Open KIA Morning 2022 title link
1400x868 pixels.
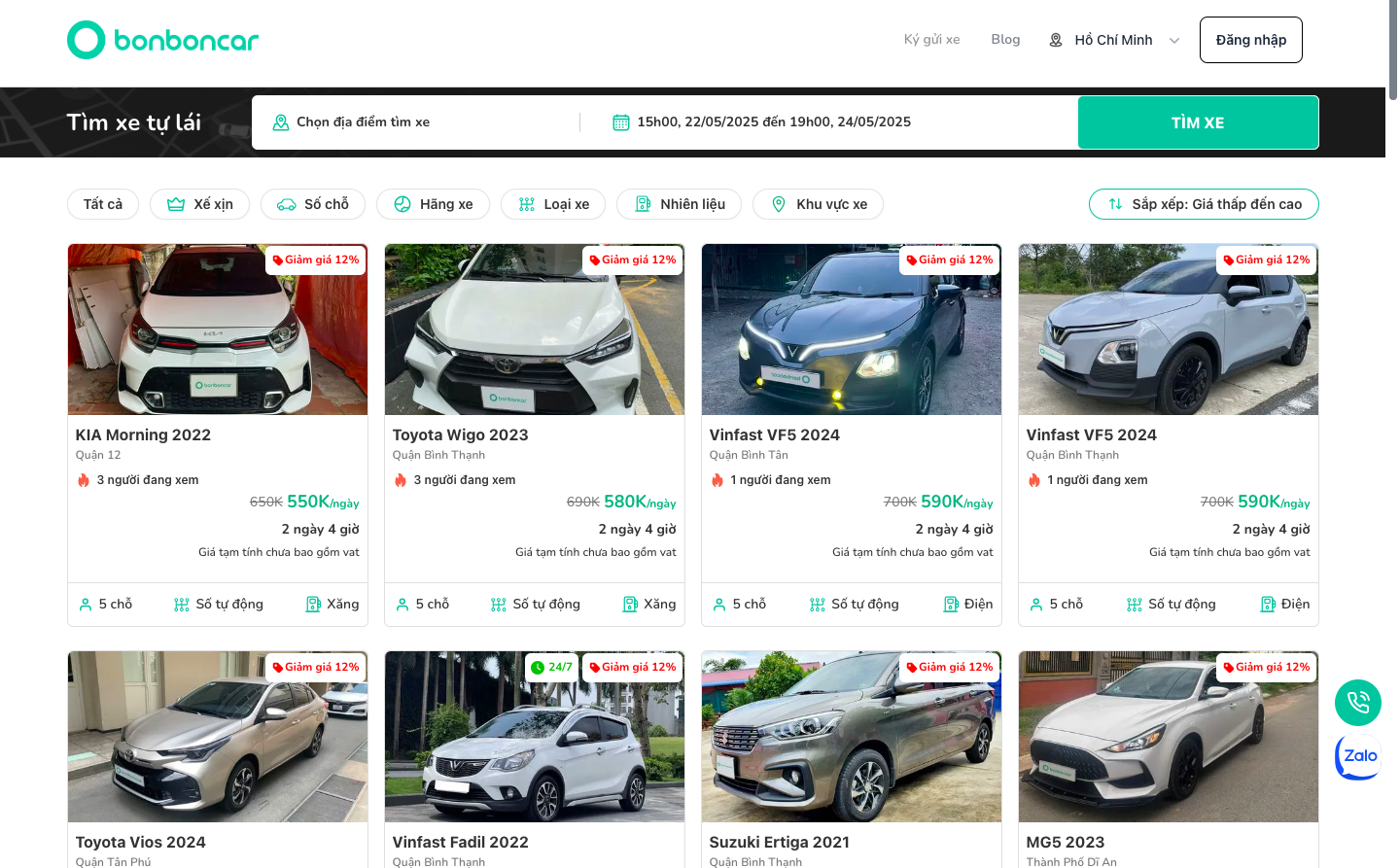(143, 435)
